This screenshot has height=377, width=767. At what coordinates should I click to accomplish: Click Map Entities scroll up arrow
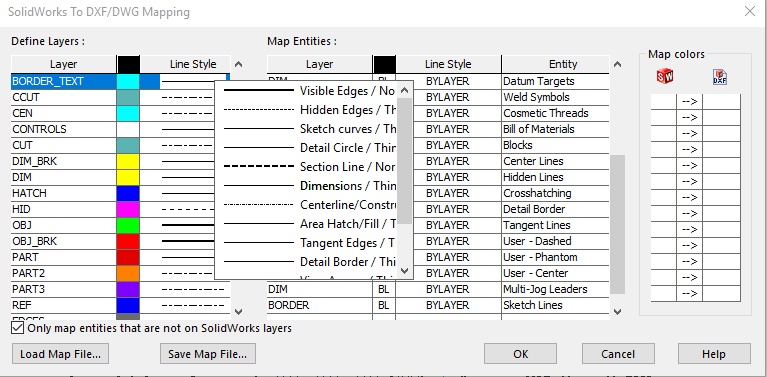[617, 64]
